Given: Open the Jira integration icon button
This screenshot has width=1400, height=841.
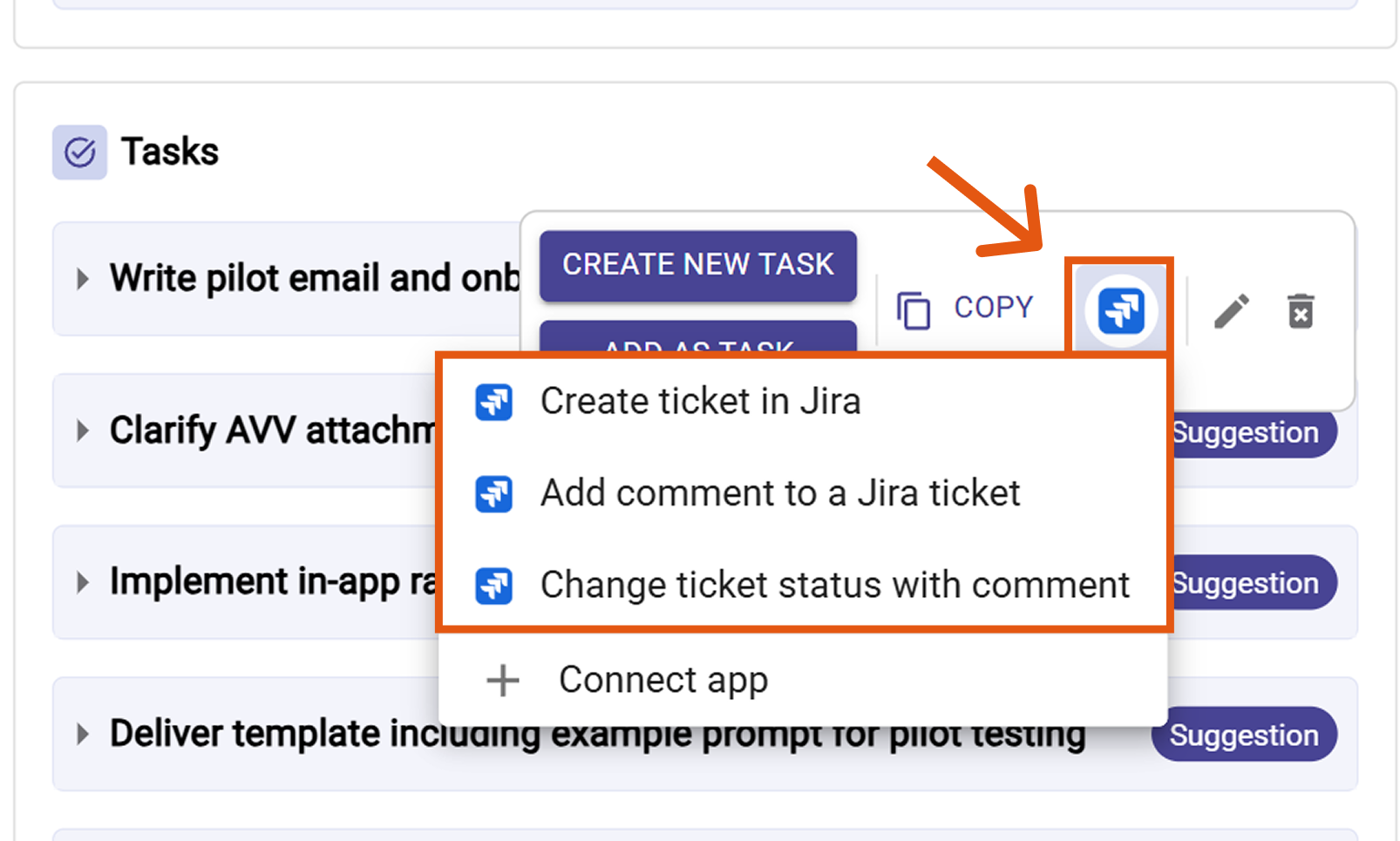Looking at the screenshot, I should point(1120,309).
